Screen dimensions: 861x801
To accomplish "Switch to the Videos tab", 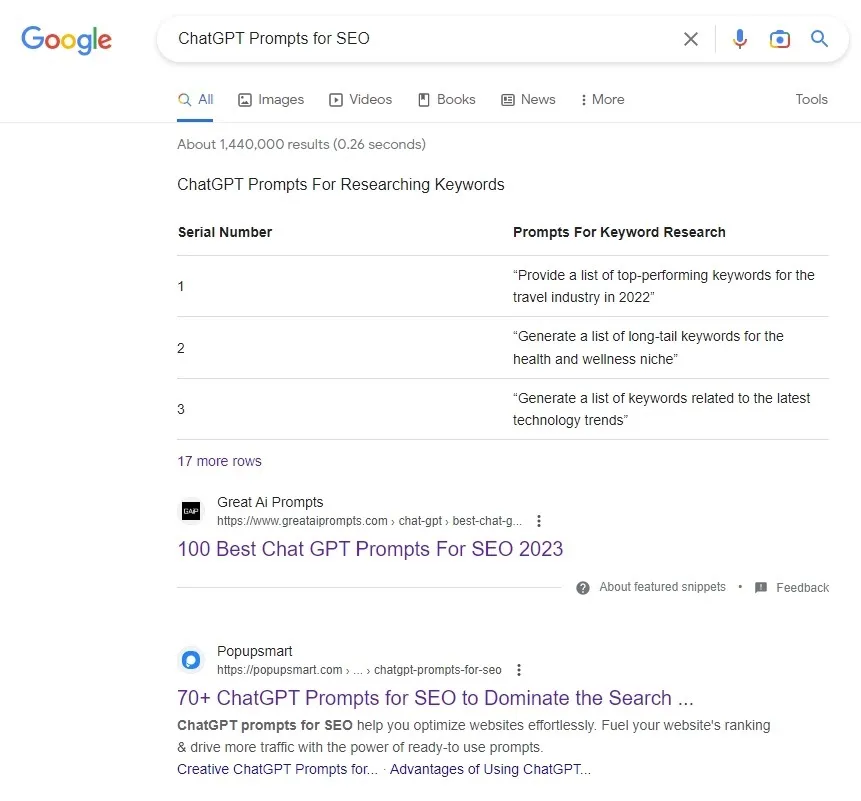I will click(360, 99).
